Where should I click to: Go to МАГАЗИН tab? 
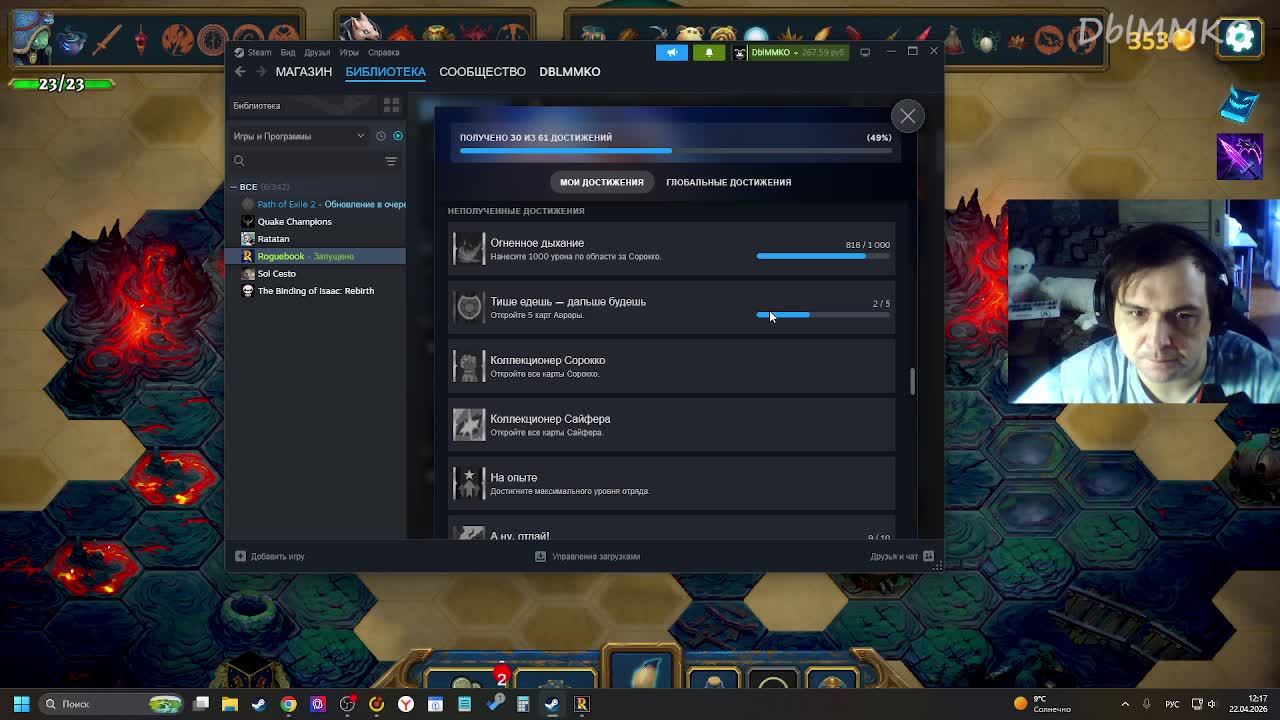(x=304, y=71)
